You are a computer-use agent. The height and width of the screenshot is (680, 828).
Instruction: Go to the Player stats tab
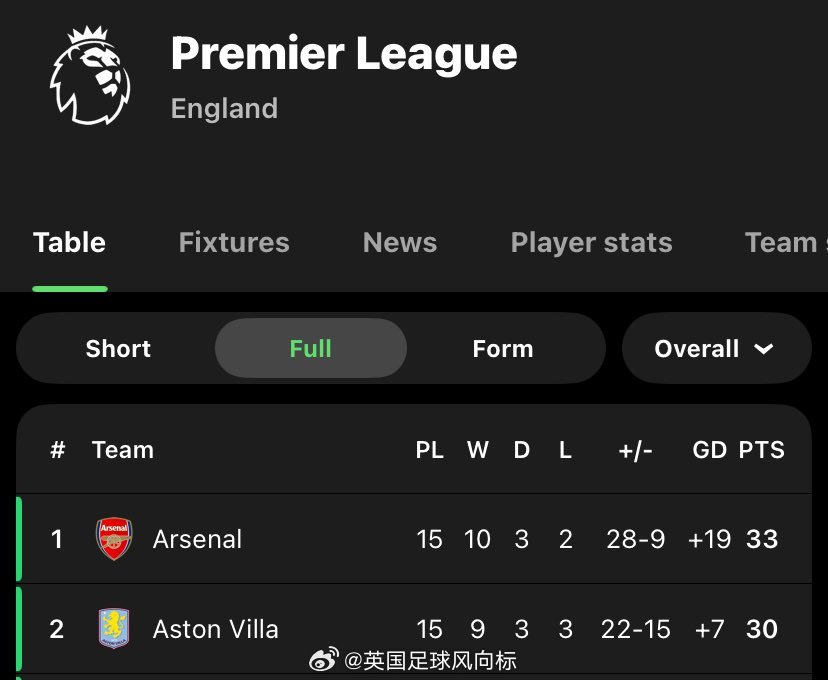click(591, 243)
